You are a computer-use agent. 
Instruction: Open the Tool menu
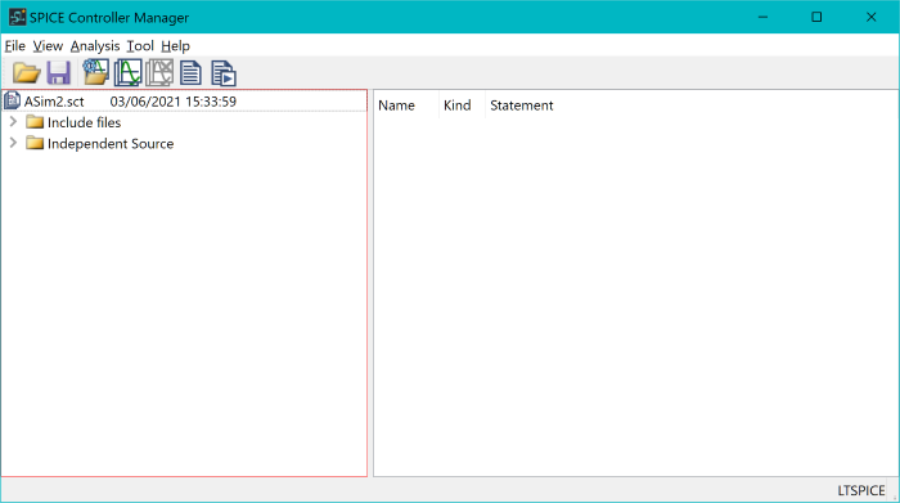(140, 46)
